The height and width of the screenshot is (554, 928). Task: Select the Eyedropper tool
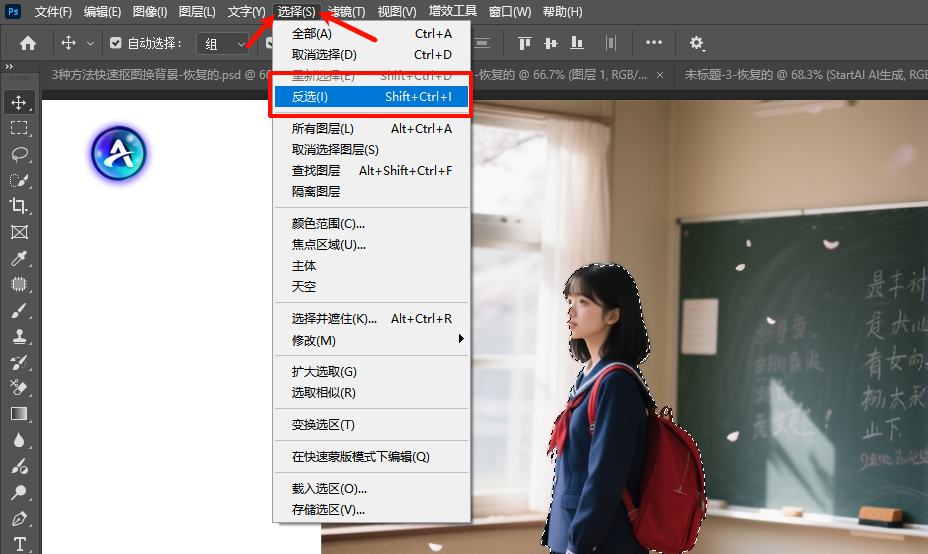point(19,258)
